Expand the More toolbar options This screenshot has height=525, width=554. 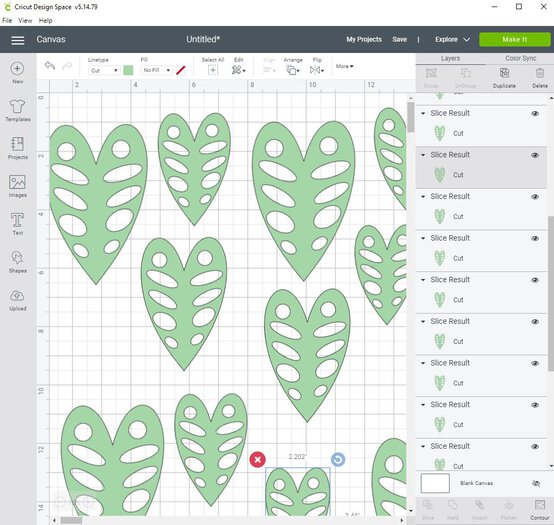(x=344, y=66)
